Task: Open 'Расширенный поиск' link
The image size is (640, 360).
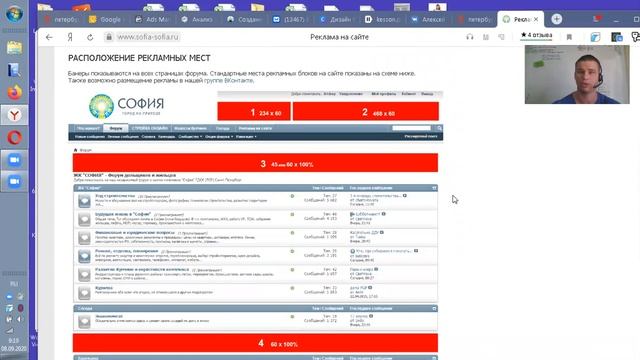Action: pos(421,136)
